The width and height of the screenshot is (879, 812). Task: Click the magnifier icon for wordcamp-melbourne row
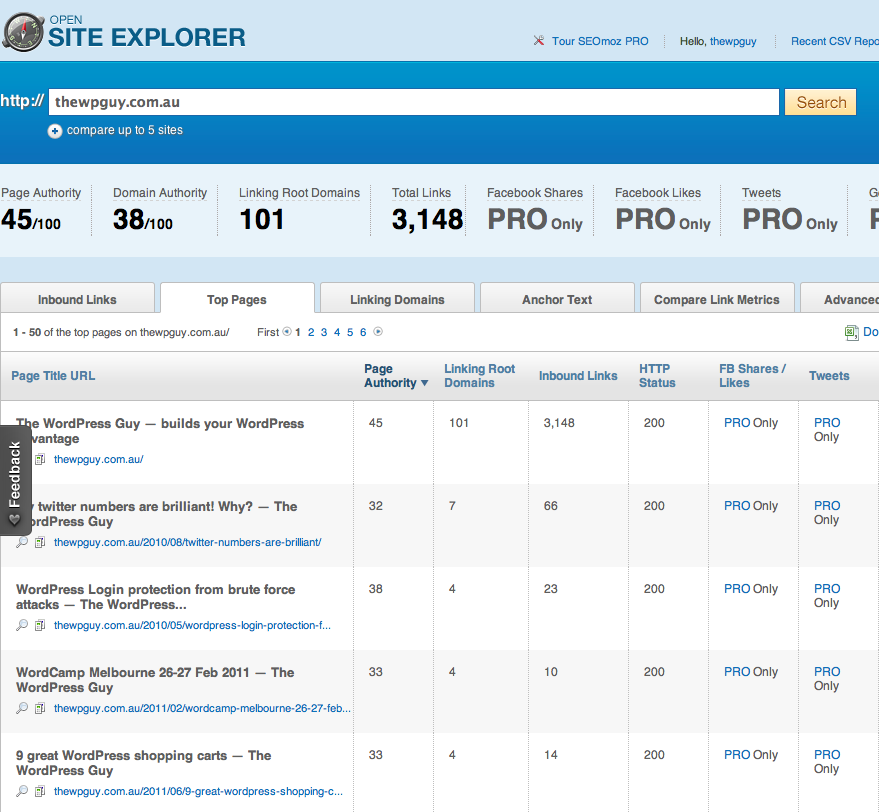[22, 708]
